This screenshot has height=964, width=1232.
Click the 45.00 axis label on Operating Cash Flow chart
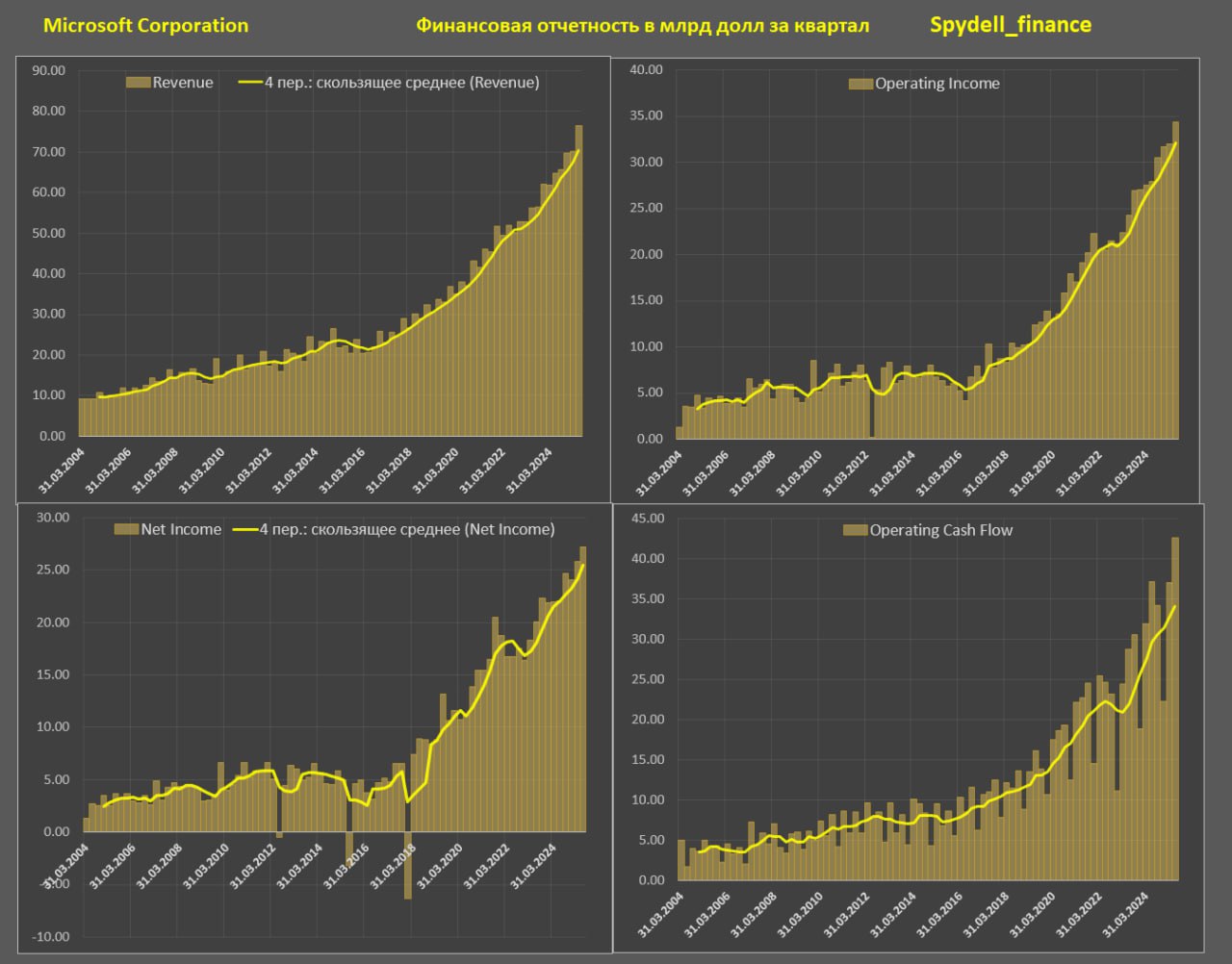point(645,519)
